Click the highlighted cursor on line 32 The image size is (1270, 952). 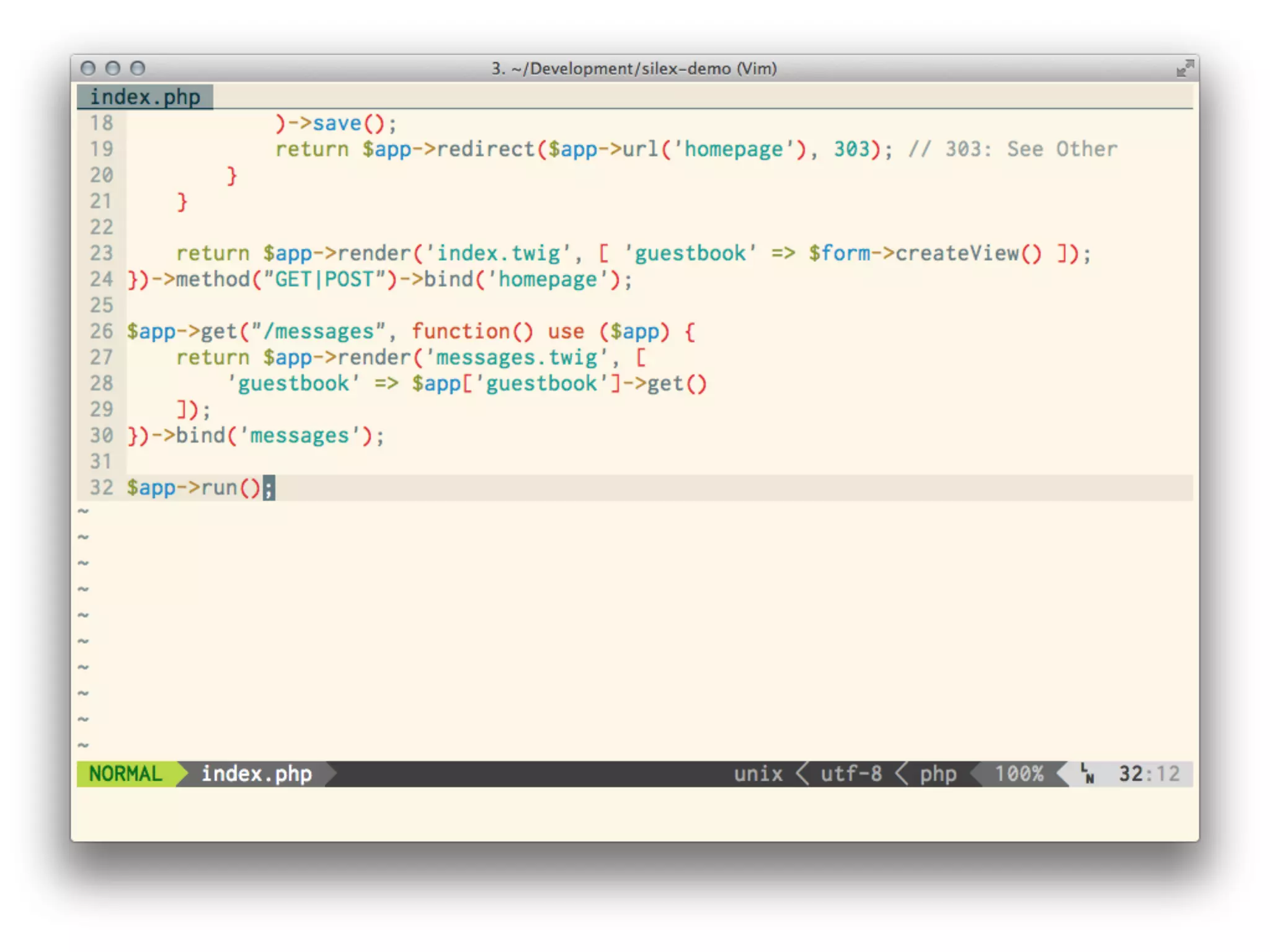coord(269,488)
